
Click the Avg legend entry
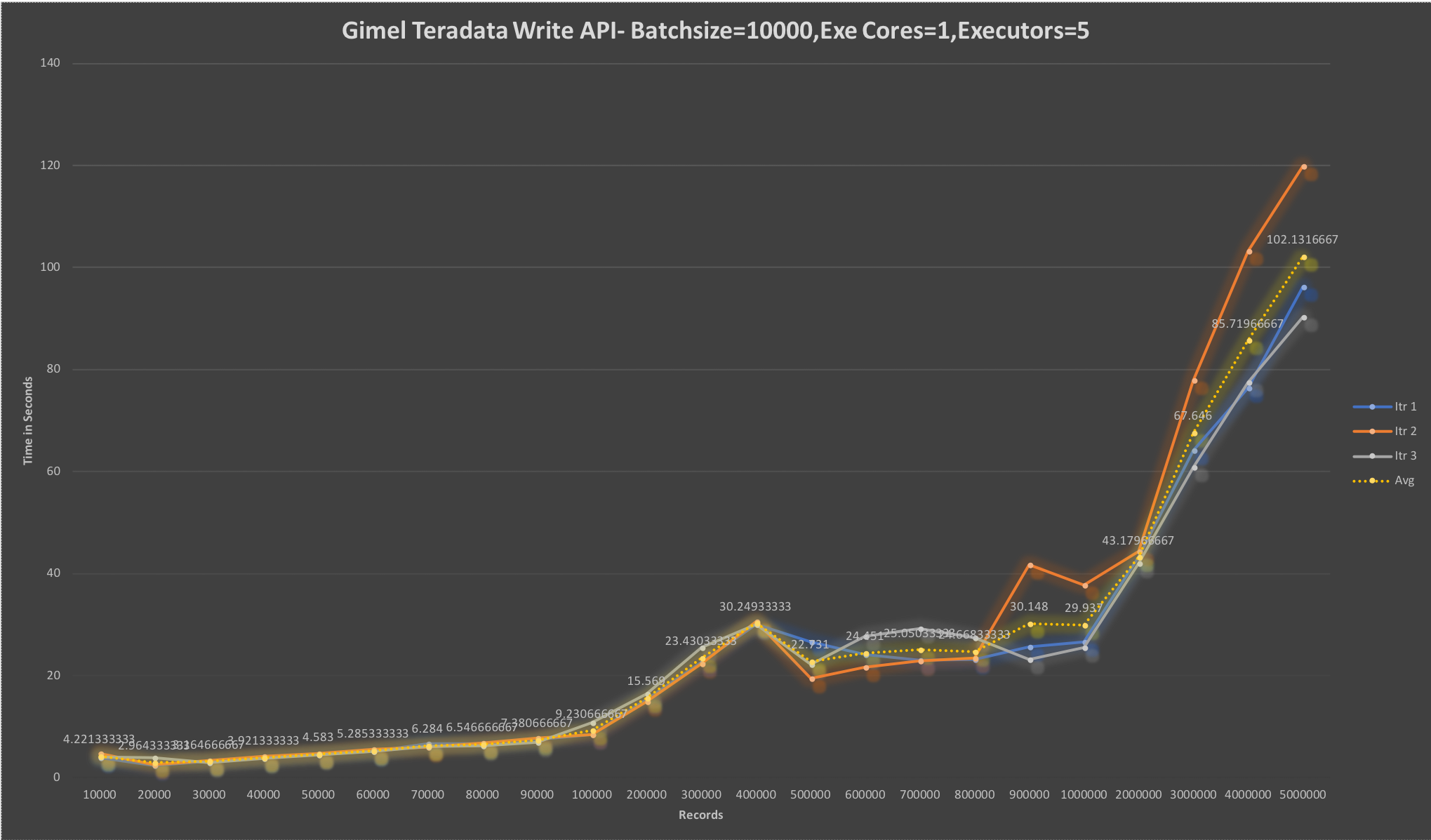pyautogui.click(x=1384, y=481)
